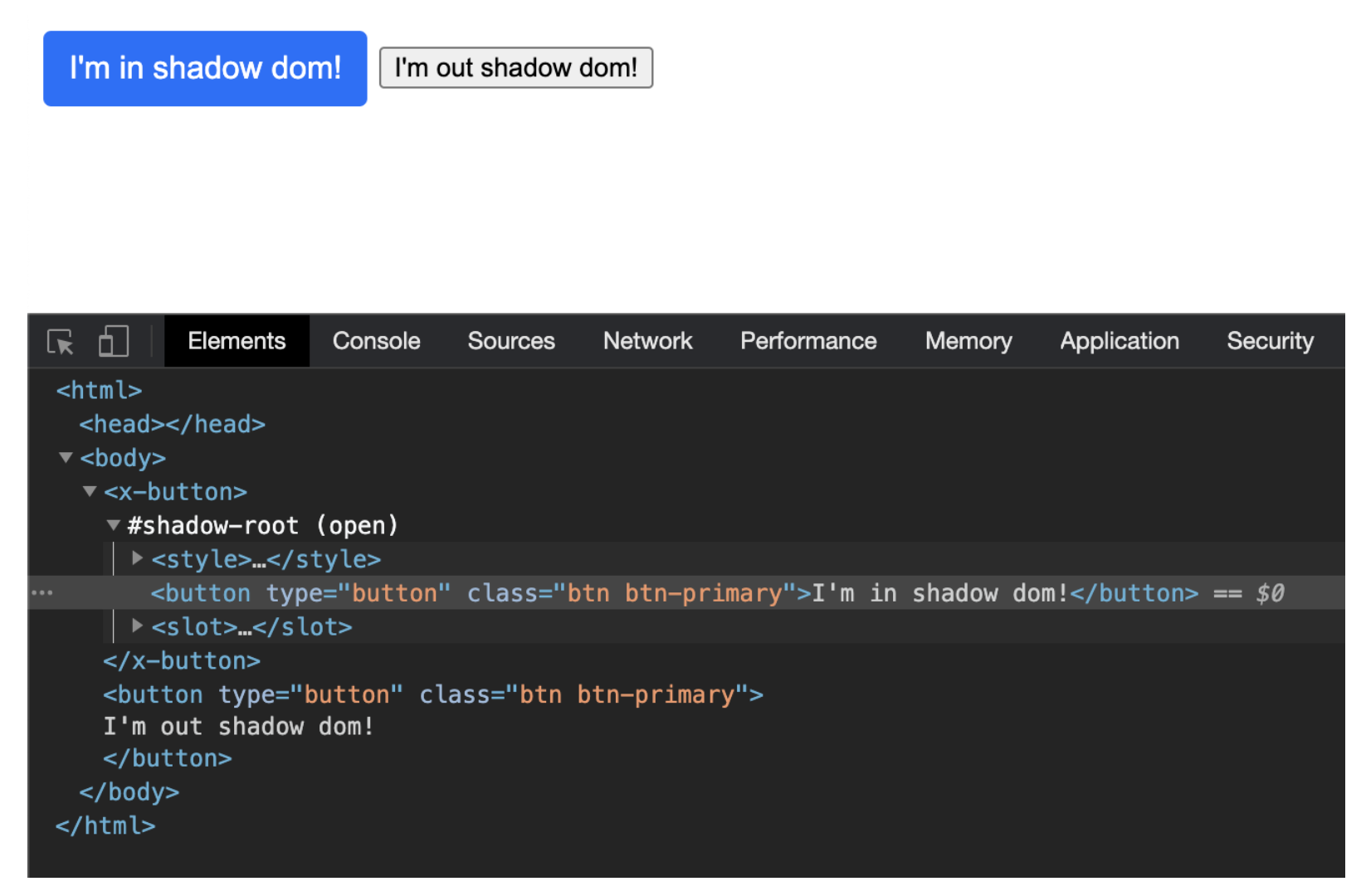Switch to the Security tab
Viewport: 1366px width, 896px height.
click(1270, 341)
